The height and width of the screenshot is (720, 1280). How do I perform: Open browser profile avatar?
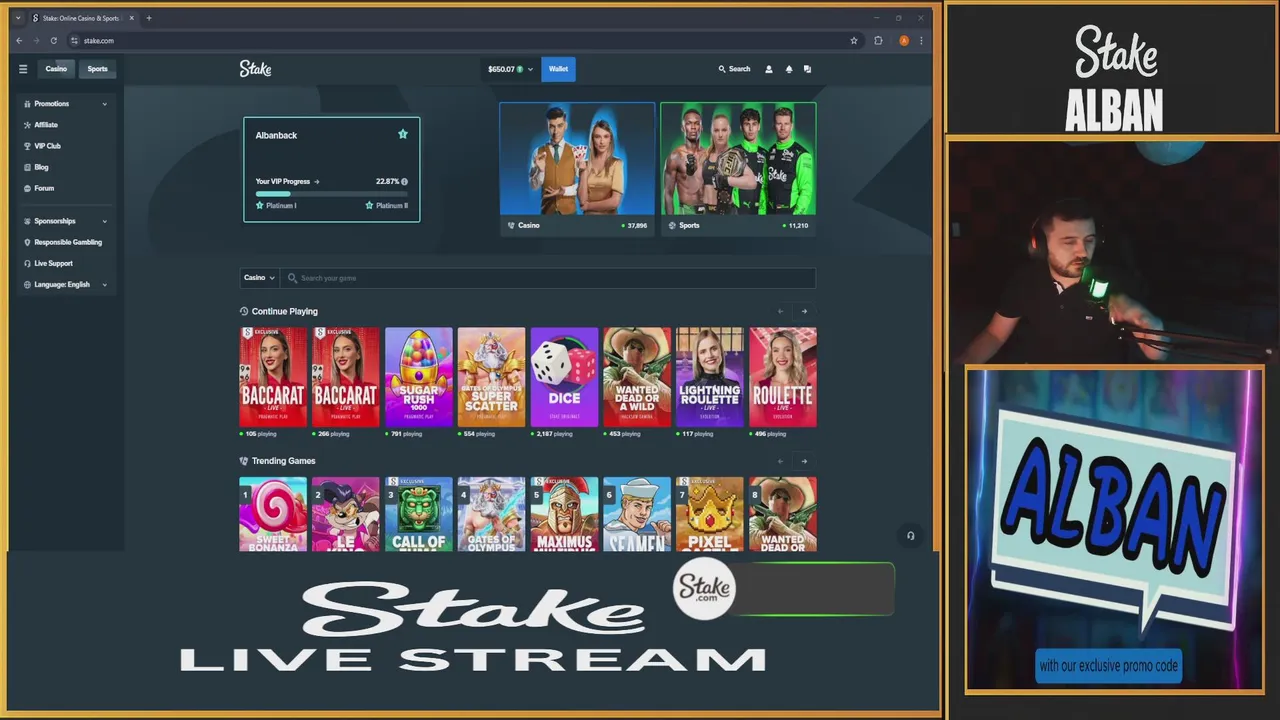pyautogui.click(x=904, y=41)
